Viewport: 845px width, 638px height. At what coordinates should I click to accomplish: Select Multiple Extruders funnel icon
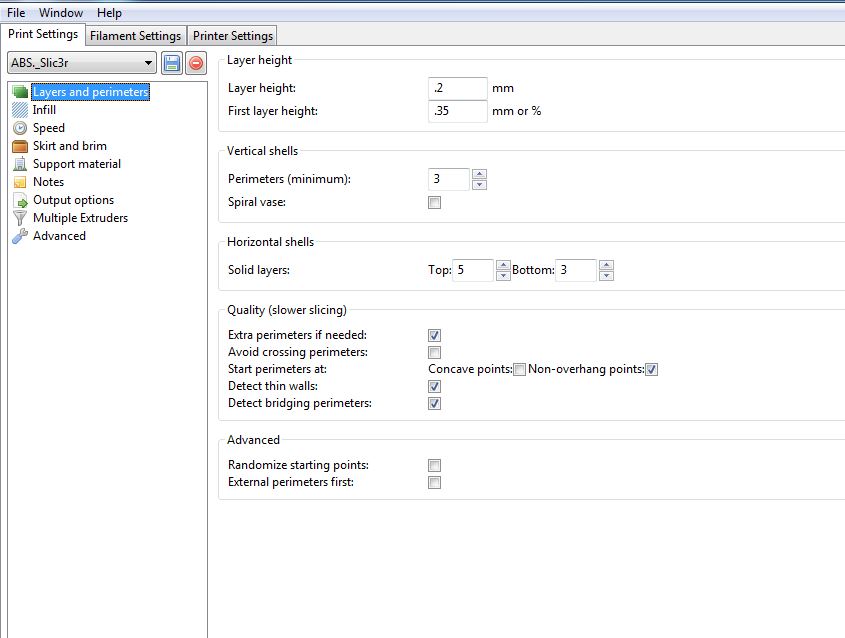click(x=20, y=218)
